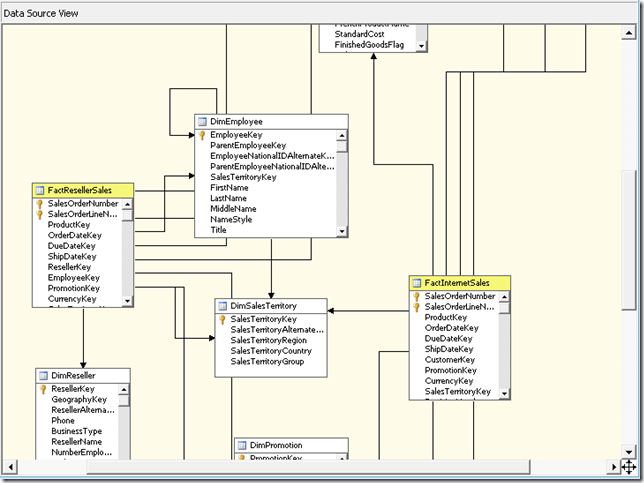Viewport: 644px width, 483px height.
Task: Click FactInternetSales scroll down arrow
Action: [x=504, y=394]
